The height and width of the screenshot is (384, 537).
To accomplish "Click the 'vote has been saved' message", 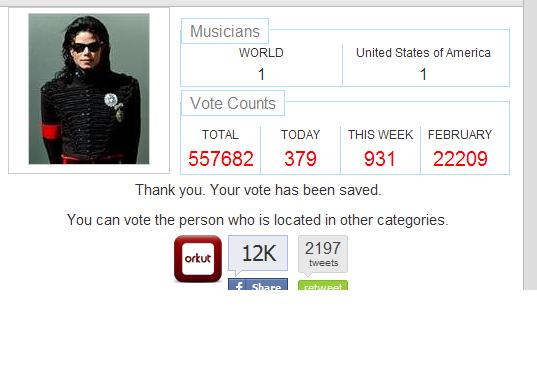I will [258, 190].
